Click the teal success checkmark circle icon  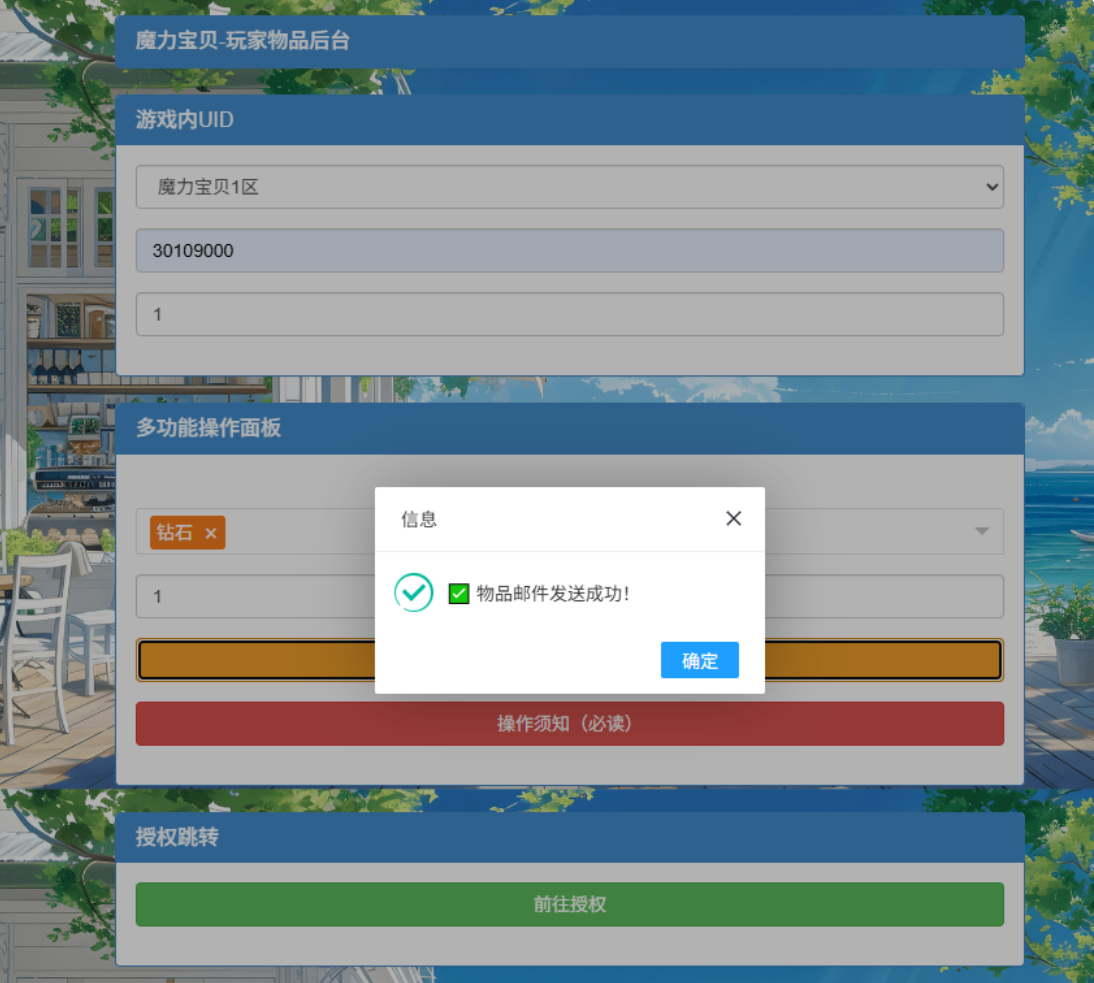[413, 593]
